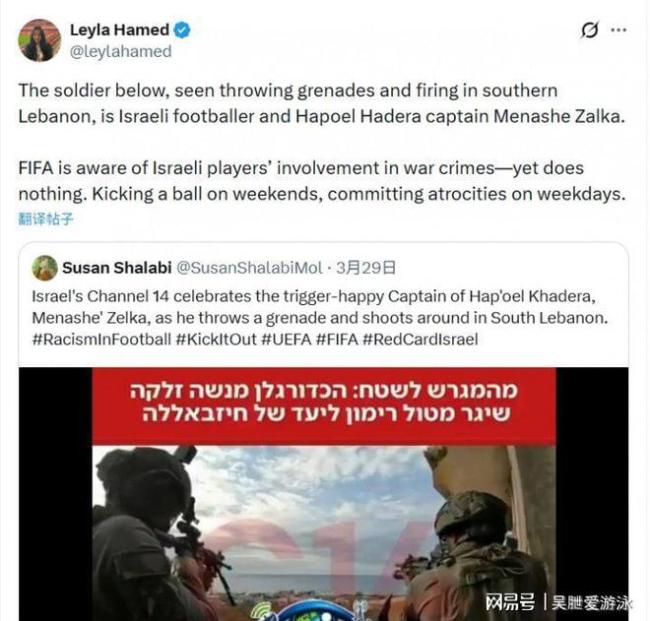Viewport: 650px width, 621px height.
Task: Open the three-dot more options menu
Action: 618,30
